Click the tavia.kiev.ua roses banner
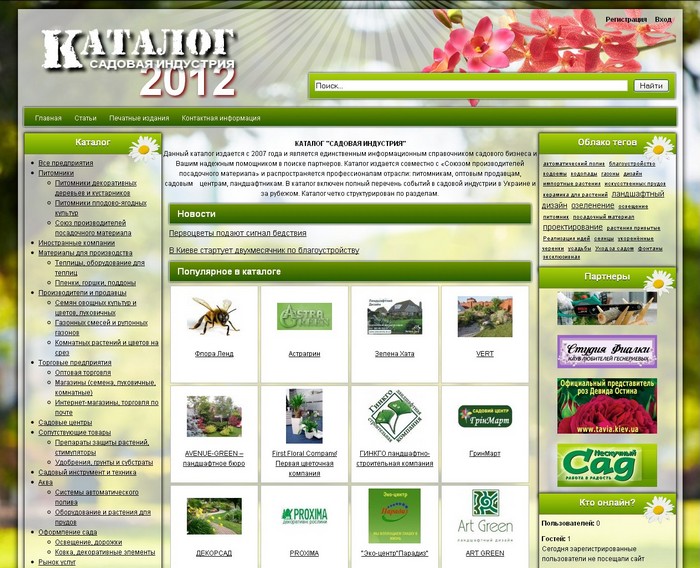This screenshot has height=568, width=700. tap(607, 406)
